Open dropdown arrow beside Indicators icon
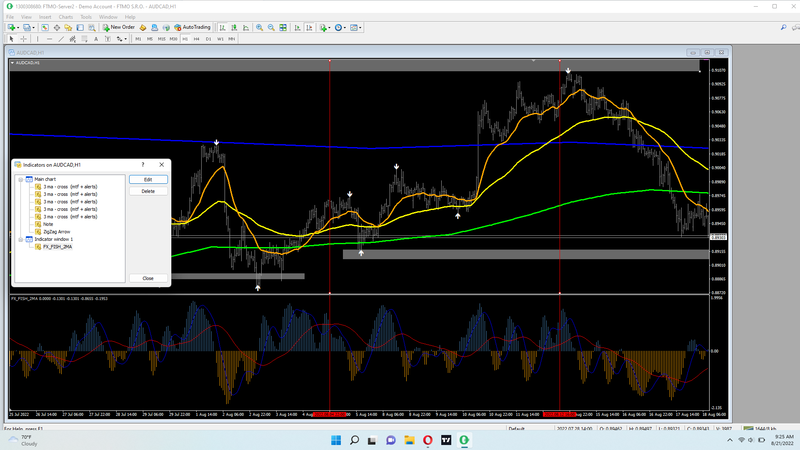Screen dimensions: 800x450 (x=329, y=28)
